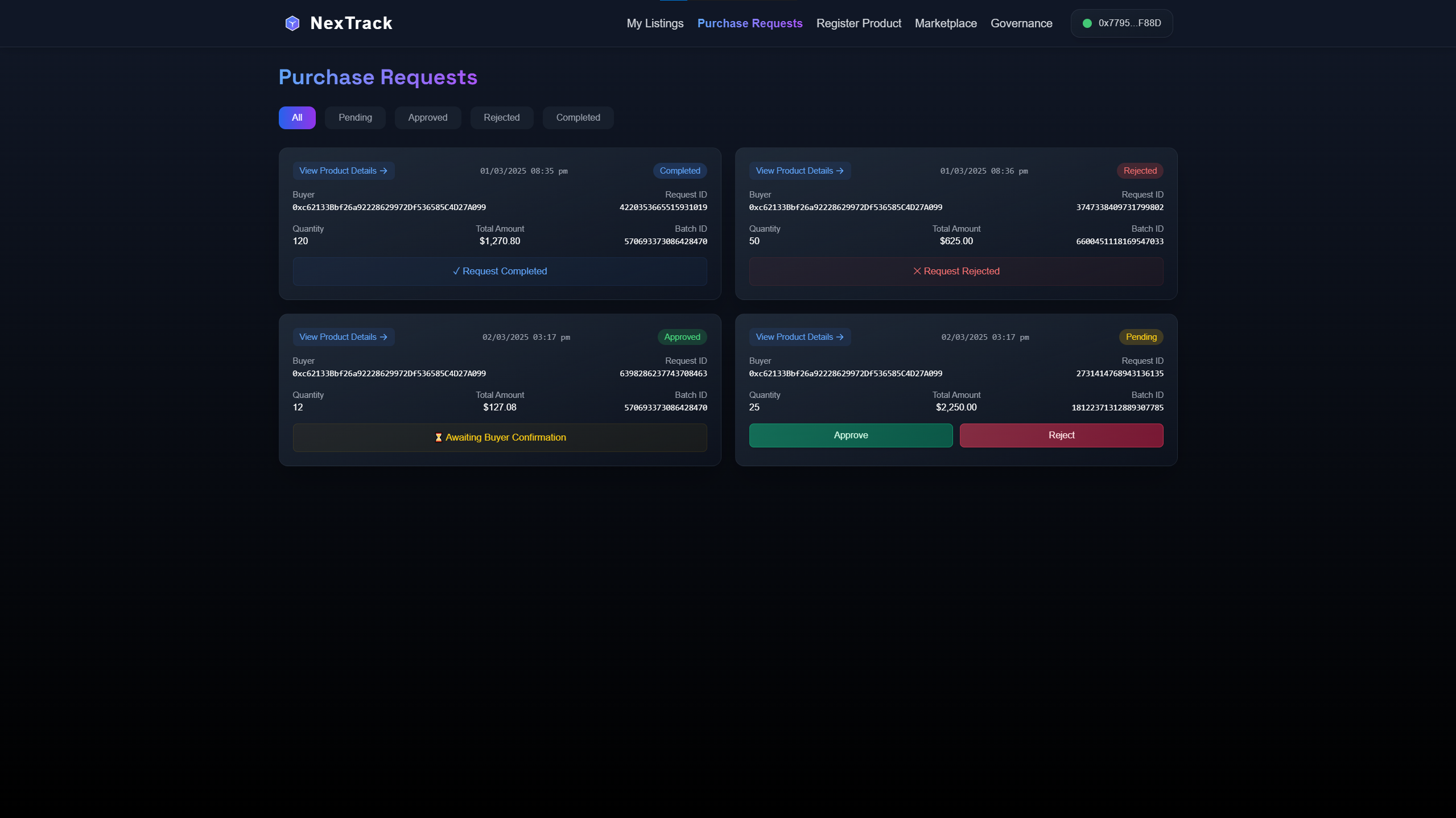Go to My Listings page
Viewport: 1456px width, 818px height.
[x=655, y=23]
